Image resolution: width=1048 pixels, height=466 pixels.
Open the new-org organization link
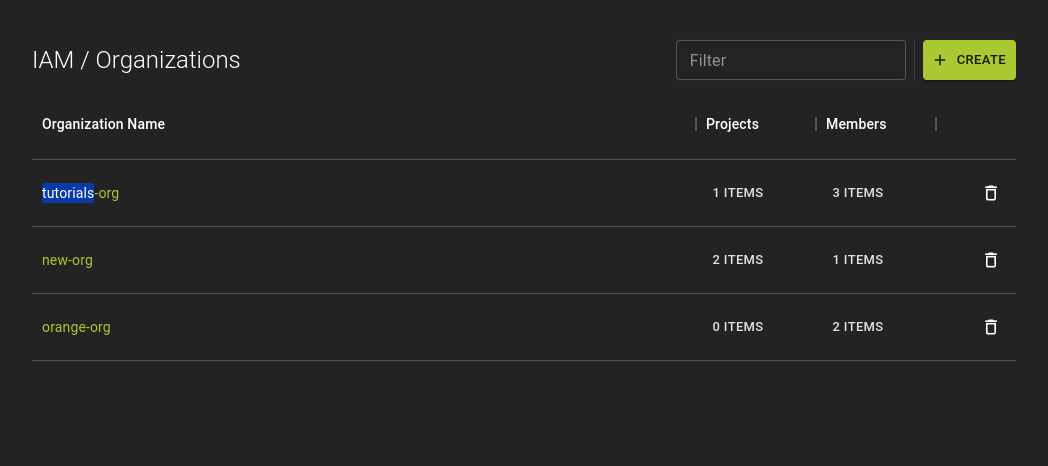point(67,260)
